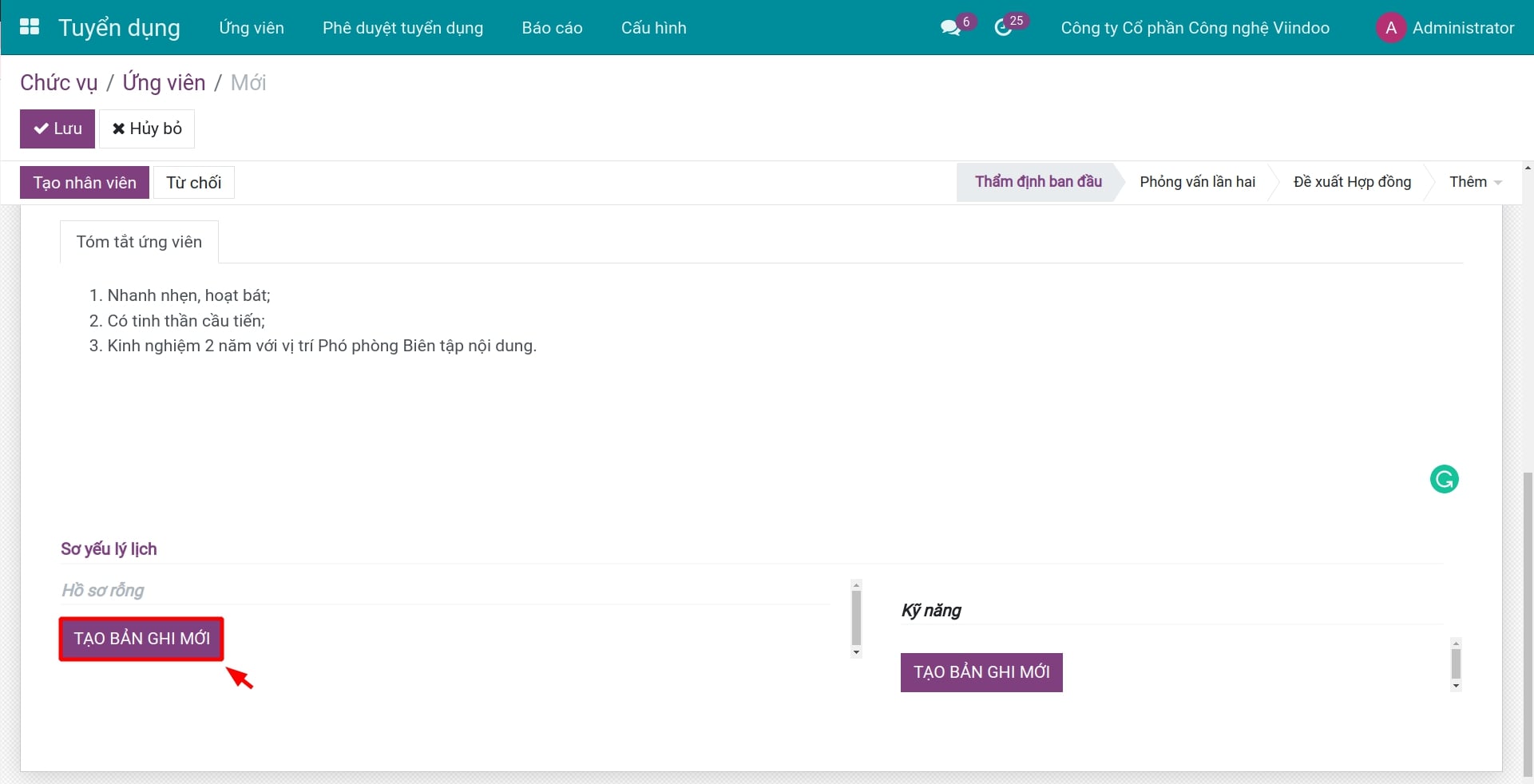Screen dimensions: 1534x784
Task: Click the green Grammarly icon
Action: point(1444,479)
